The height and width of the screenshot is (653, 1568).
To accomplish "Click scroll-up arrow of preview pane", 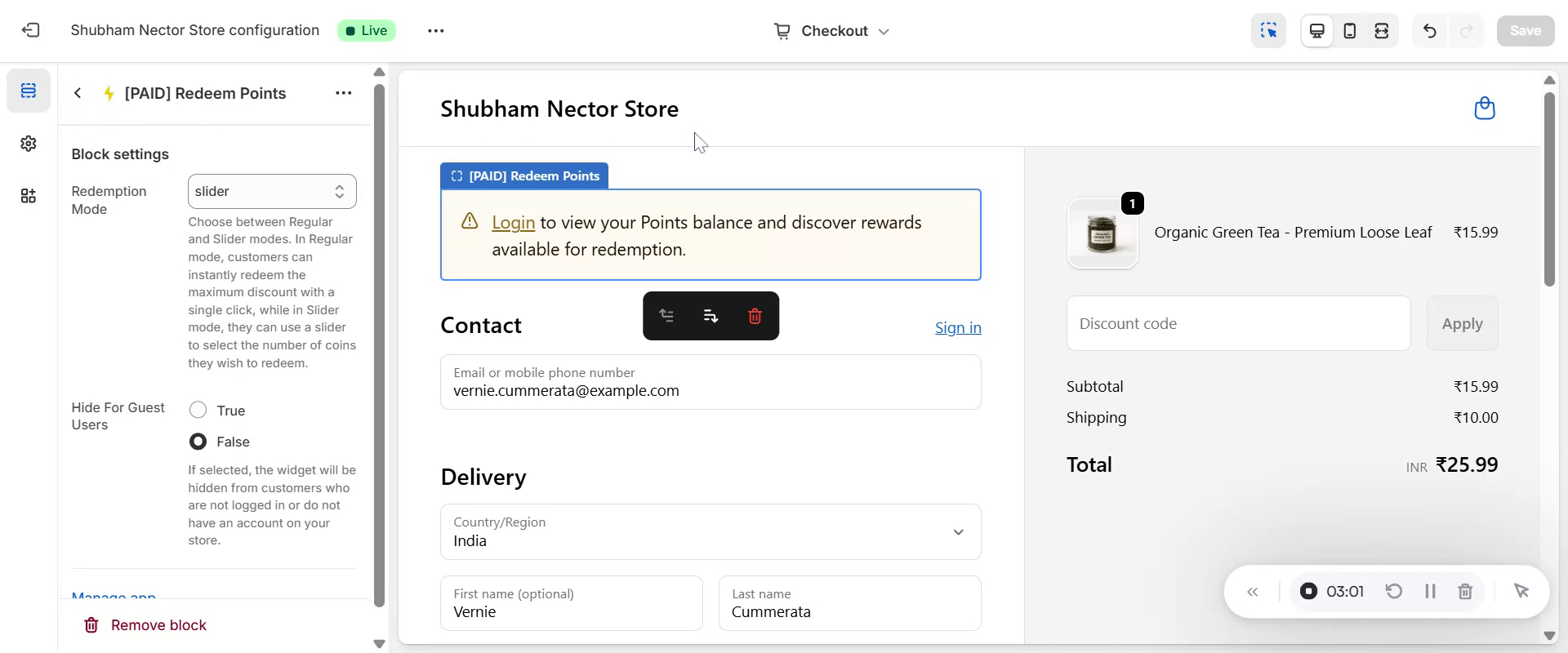I will (1549, 80).
